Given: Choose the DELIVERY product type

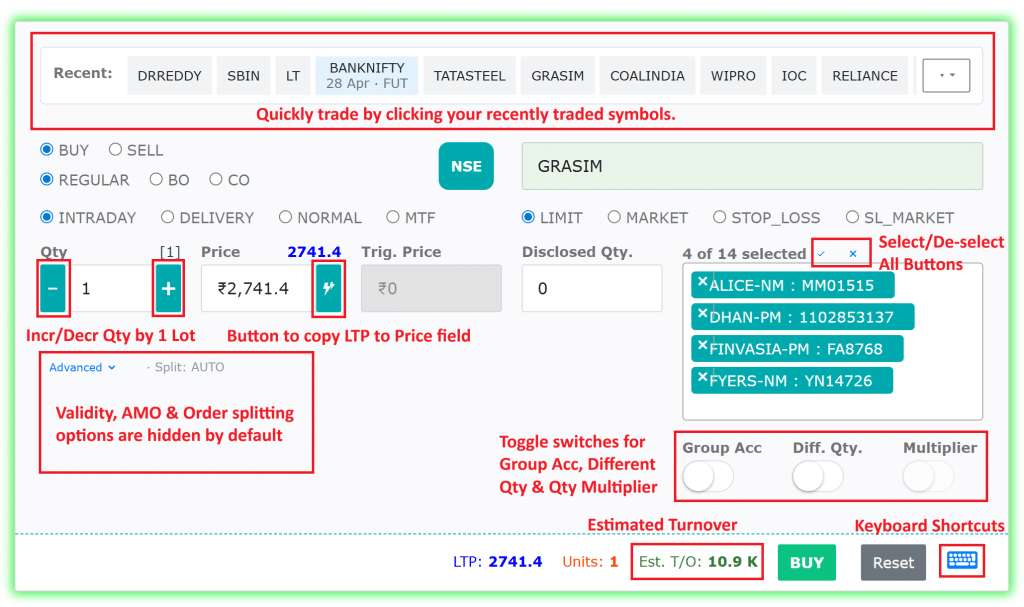Looking at the screenshot, I should click(x=168, y=217).
